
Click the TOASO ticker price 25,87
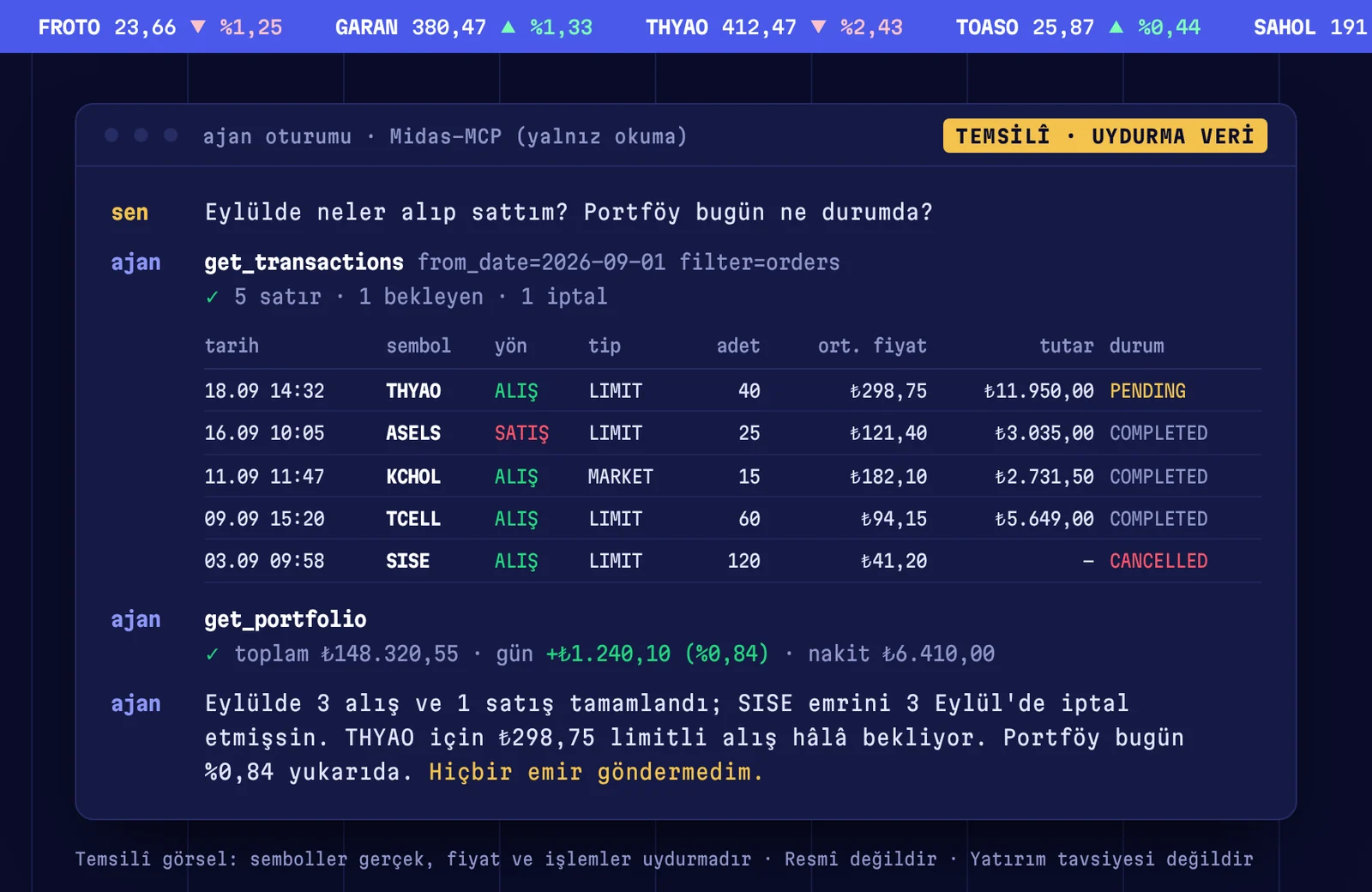point(1063,27)
